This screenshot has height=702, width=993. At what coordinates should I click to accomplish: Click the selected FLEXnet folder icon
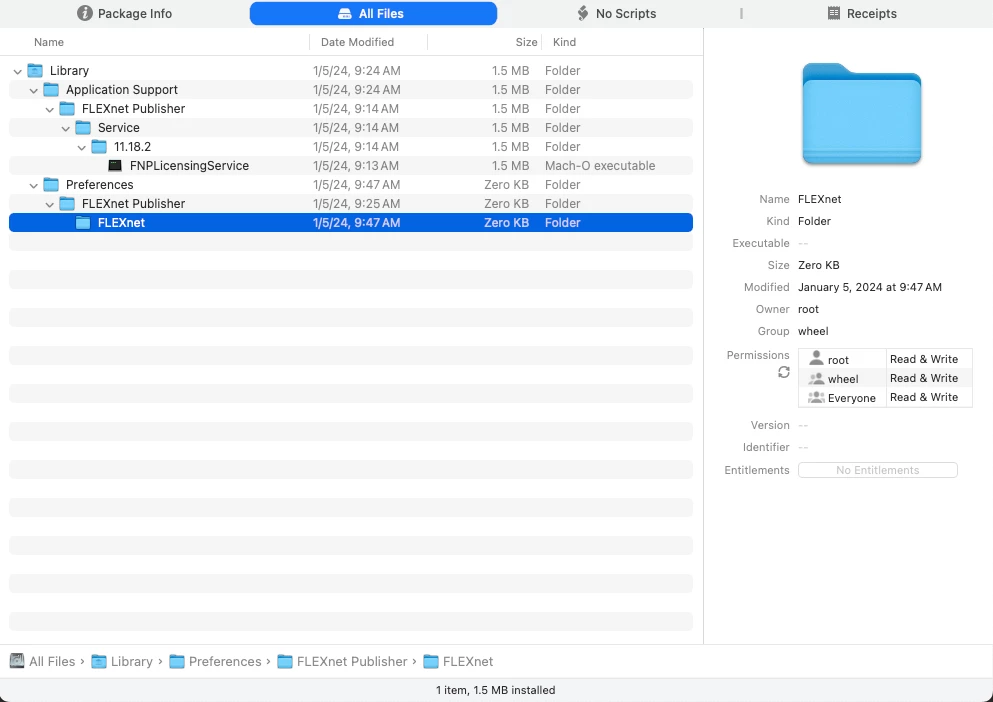[x=83, y=222]
